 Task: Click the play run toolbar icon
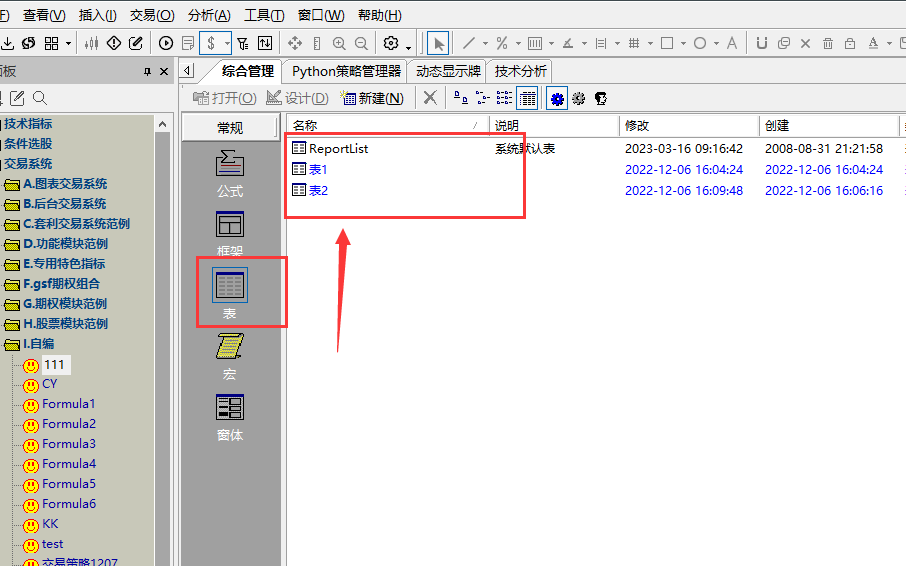[x=166, y=43]
